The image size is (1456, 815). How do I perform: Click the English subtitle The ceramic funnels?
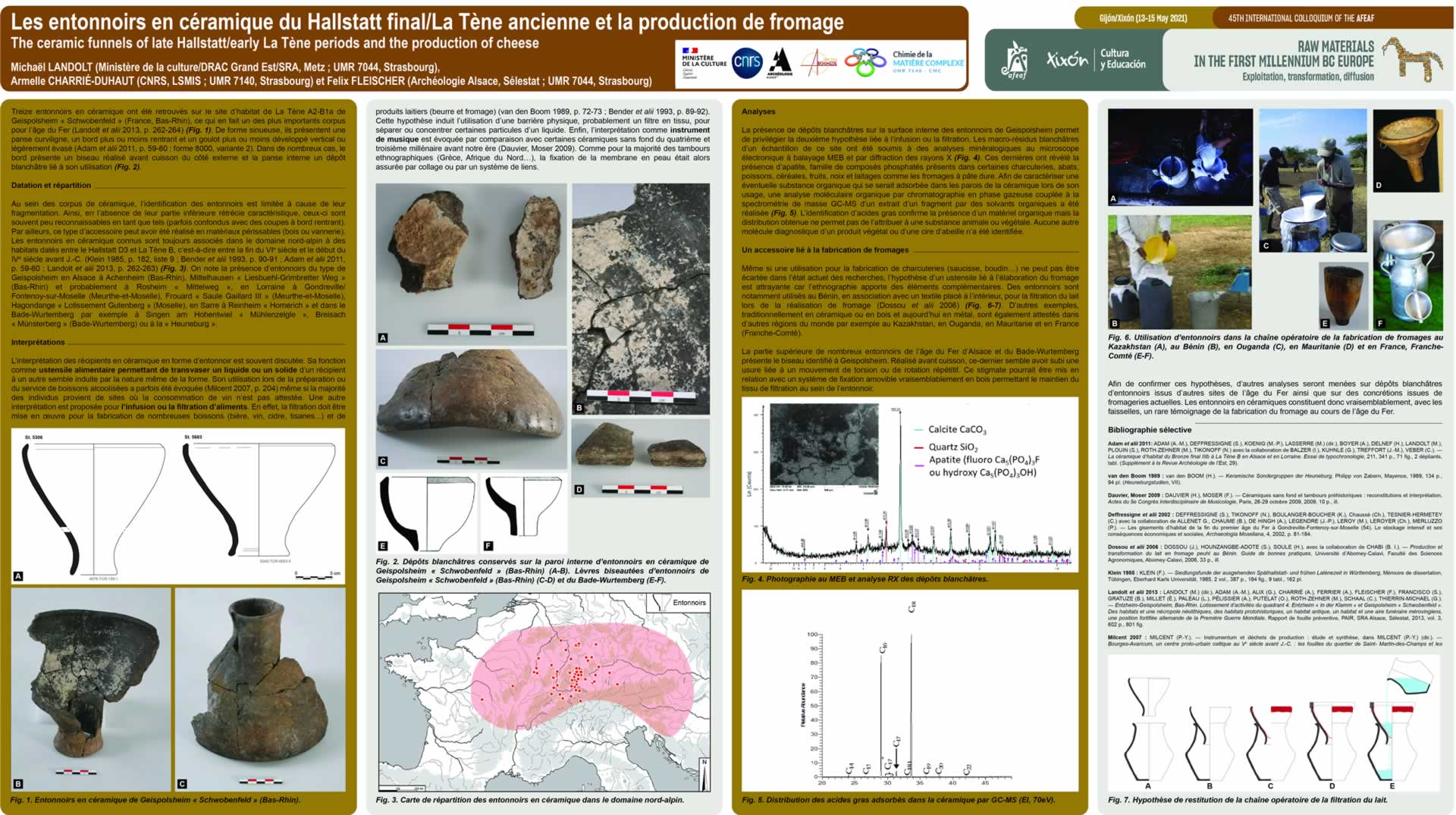[x=275, y=43]
